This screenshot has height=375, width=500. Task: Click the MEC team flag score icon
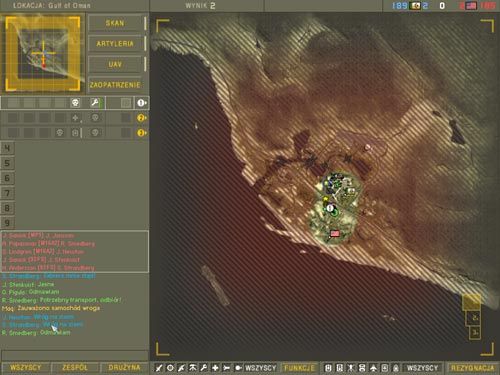pos(415,5)
